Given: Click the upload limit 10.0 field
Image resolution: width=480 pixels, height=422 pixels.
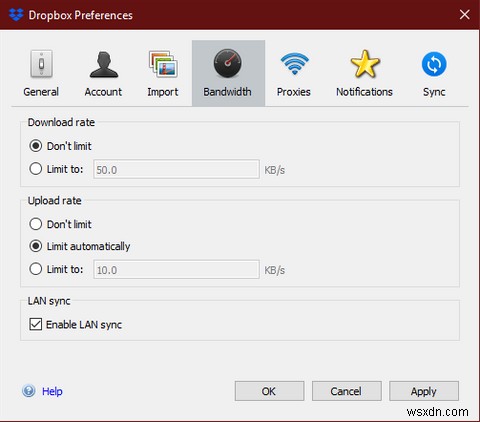Looking at the screenshot, I should click(x=176, y=269).
